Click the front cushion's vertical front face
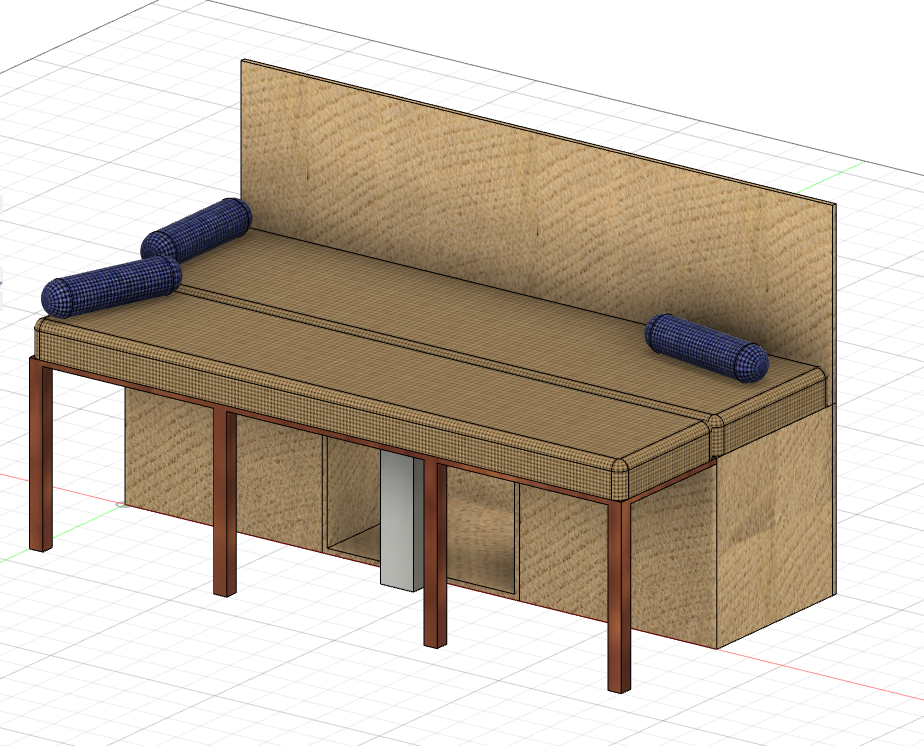 330,410
